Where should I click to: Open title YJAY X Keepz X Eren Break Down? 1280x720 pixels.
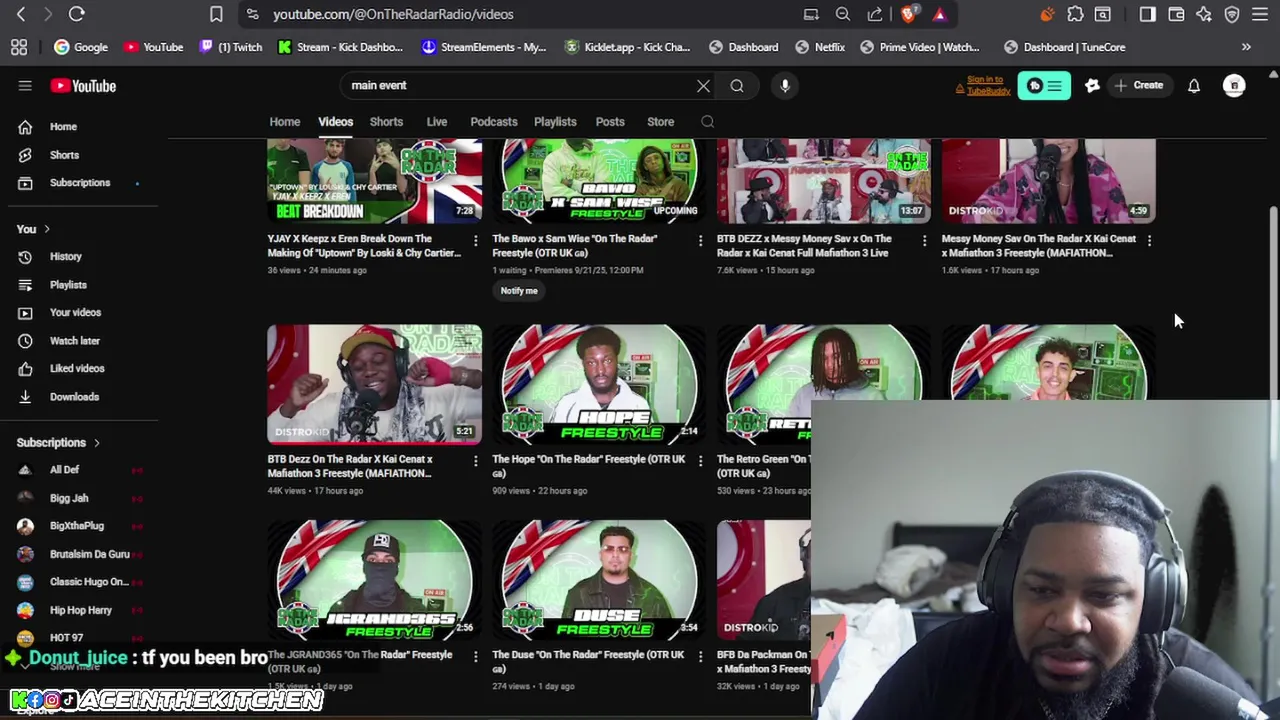pos(364,246)
